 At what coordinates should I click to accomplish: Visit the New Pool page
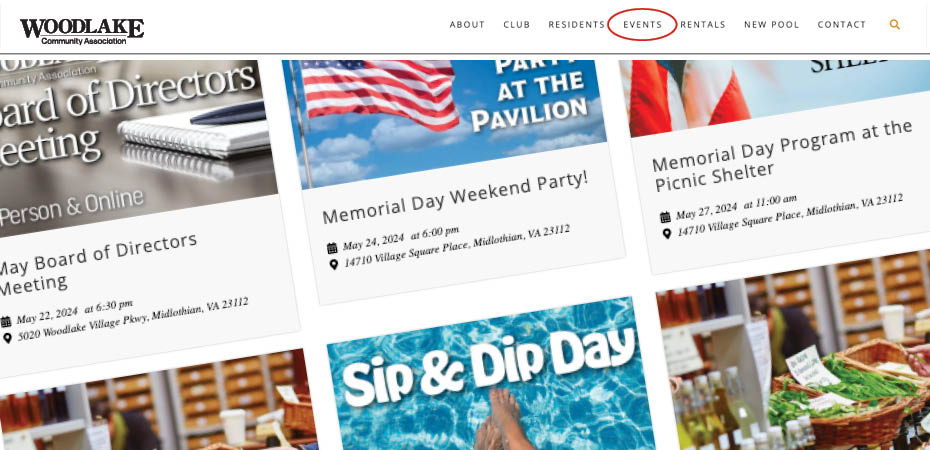pos(772,25)
